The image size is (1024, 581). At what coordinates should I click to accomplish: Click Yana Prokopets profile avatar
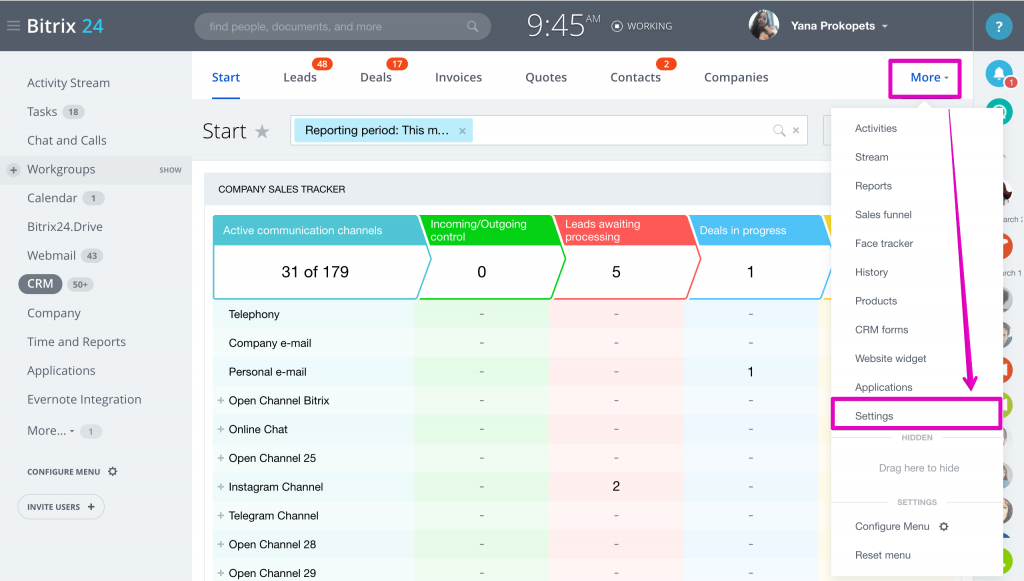pyautogui.click(x=763, y=26)
